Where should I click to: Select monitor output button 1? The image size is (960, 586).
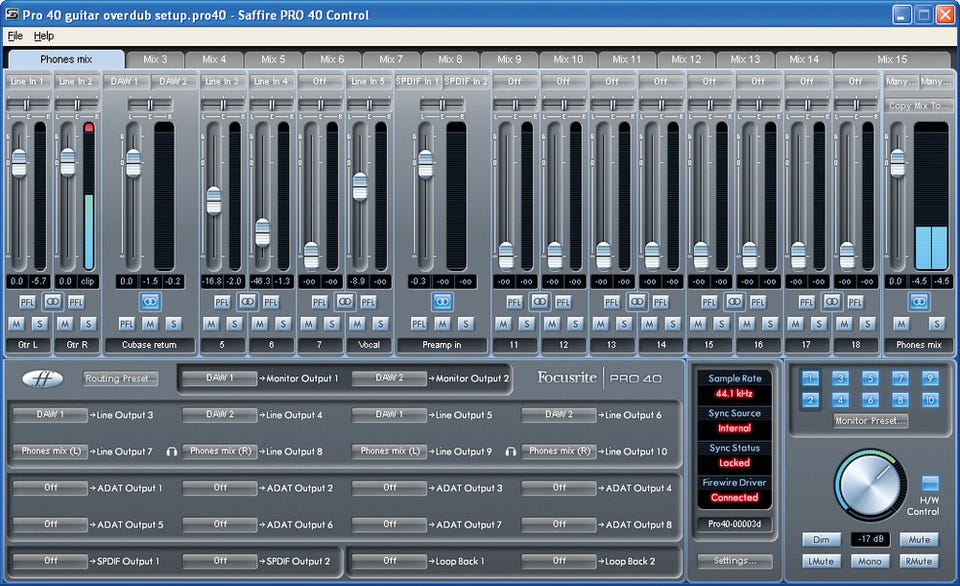click(810, 378)
